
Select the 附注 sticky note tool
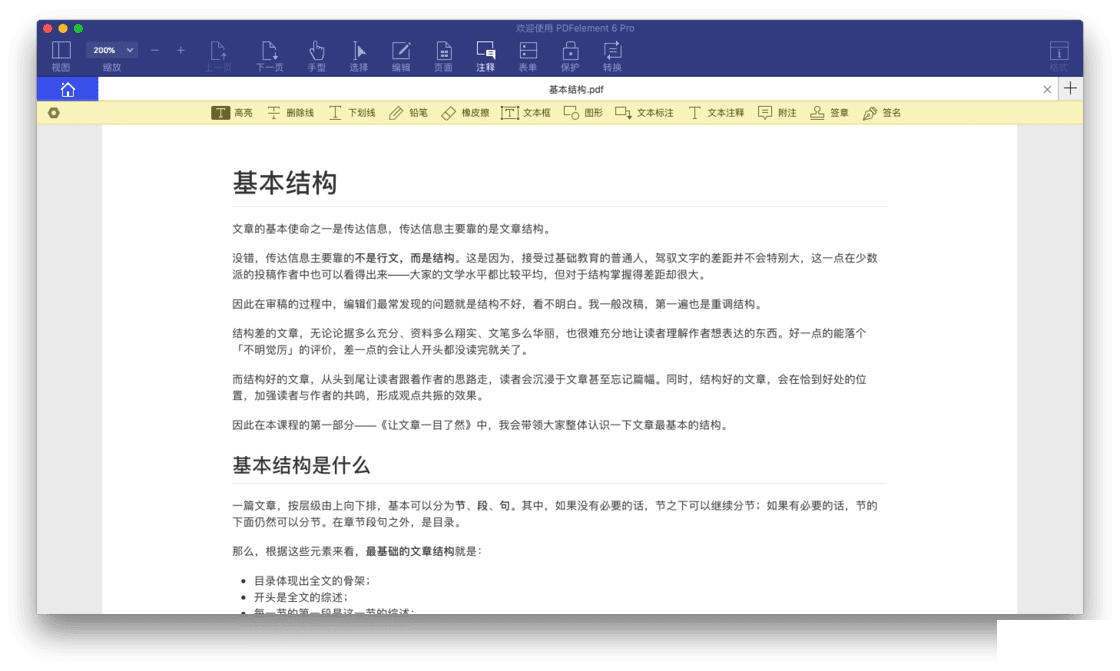[x=777, y=113]
